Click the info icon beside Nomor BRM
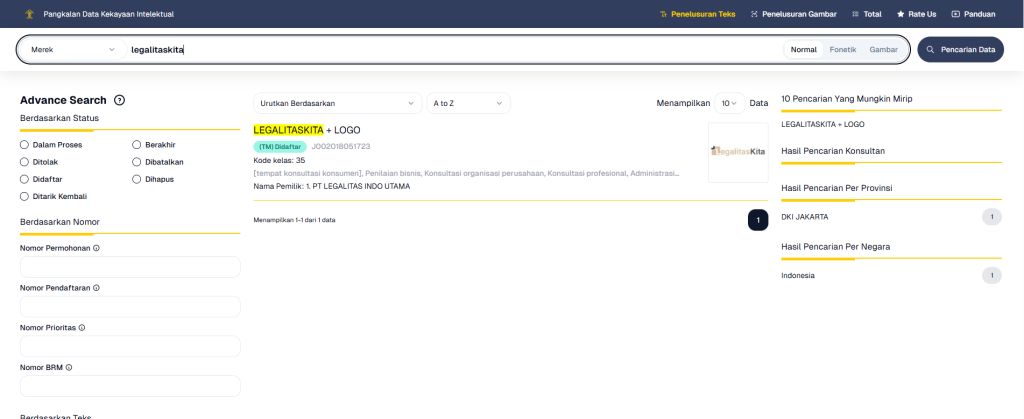The image size is (1024, 419). (x=69, y=367)
